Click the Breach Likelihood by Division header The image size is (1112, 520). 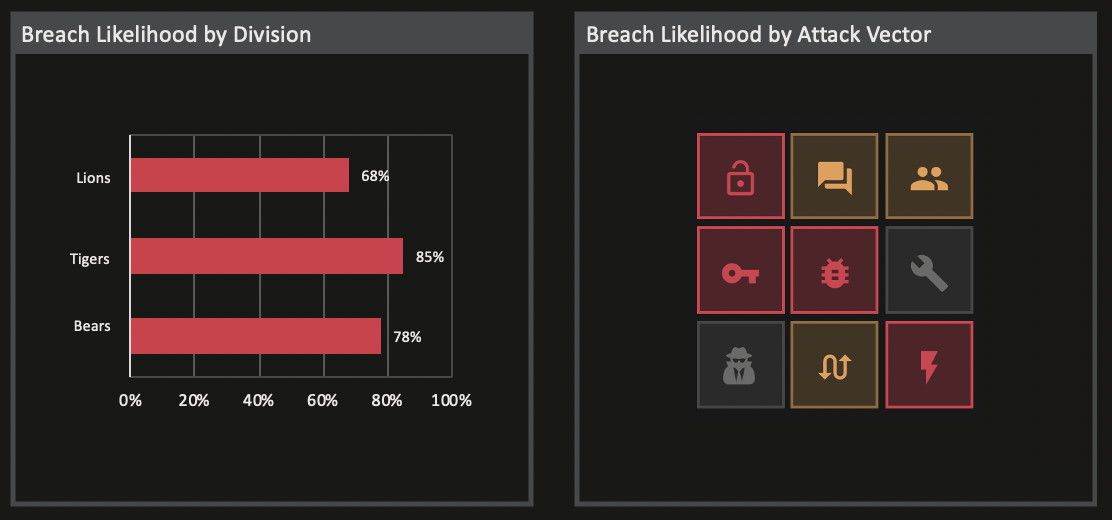166,34
